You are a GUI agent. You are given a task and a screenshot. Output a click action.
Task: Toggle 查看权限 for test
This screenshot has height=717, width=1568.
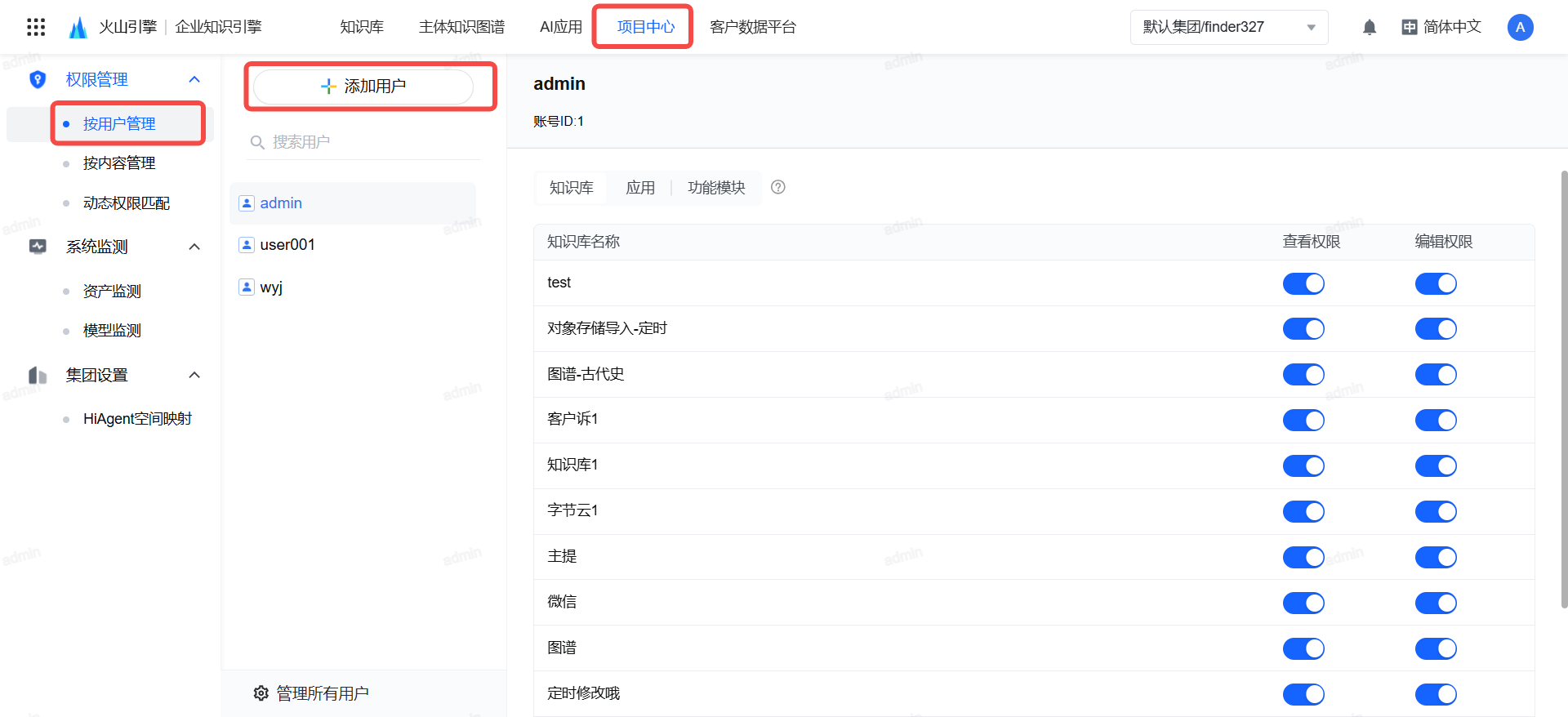point(1303,283)
